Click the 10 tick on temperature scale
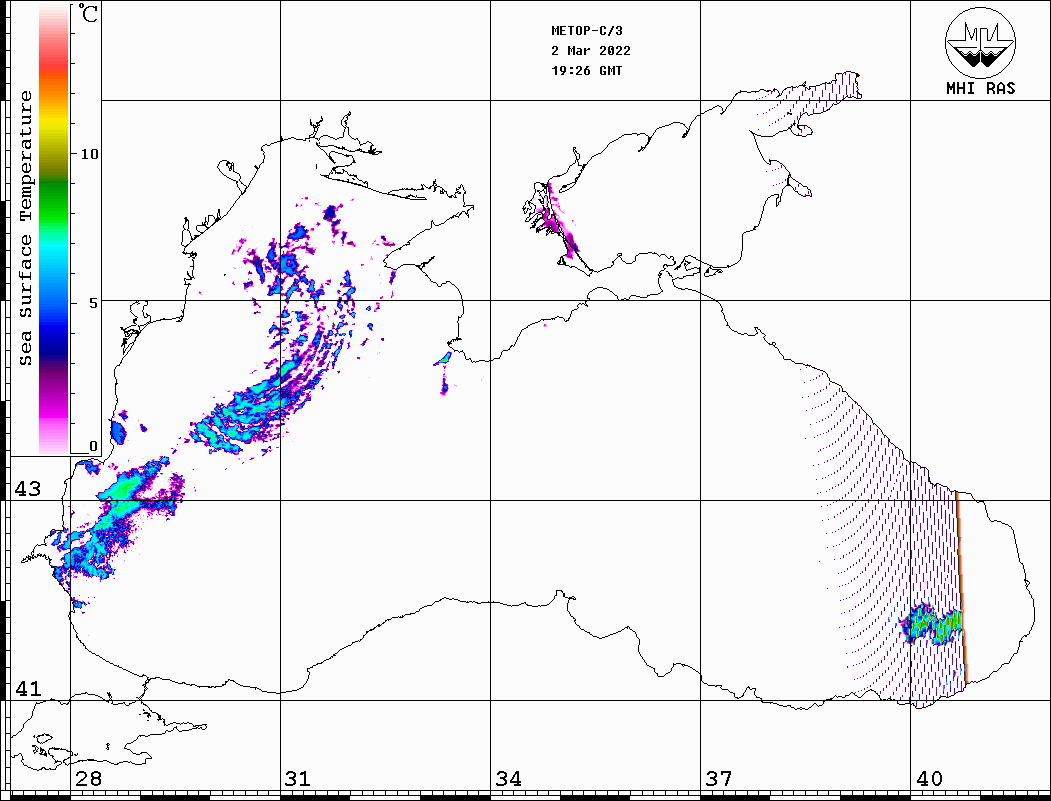Image resolution: width=1051 pixels, height=801 pixels. pos(89,154)
